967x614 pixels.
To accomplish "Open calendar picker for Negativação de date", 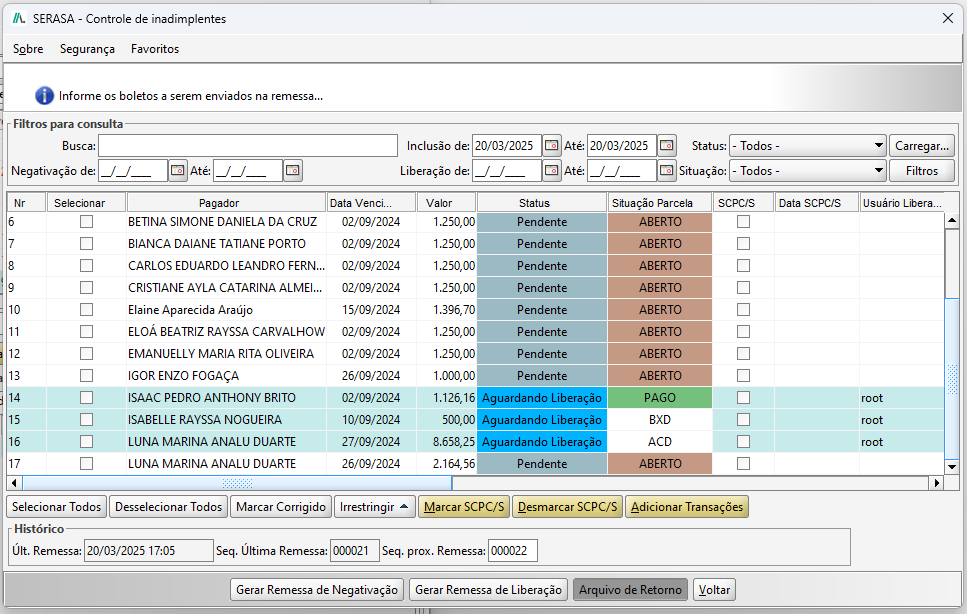I will [x=178, y=171].
